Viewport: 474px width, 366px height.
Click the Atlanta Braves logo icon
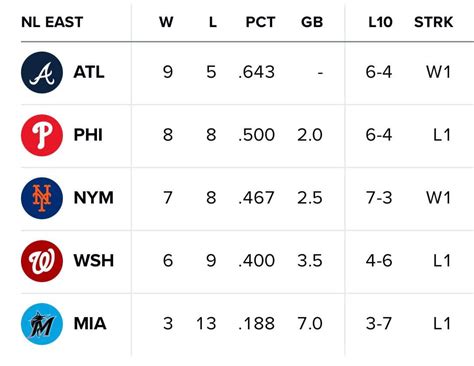click(42, 72)
